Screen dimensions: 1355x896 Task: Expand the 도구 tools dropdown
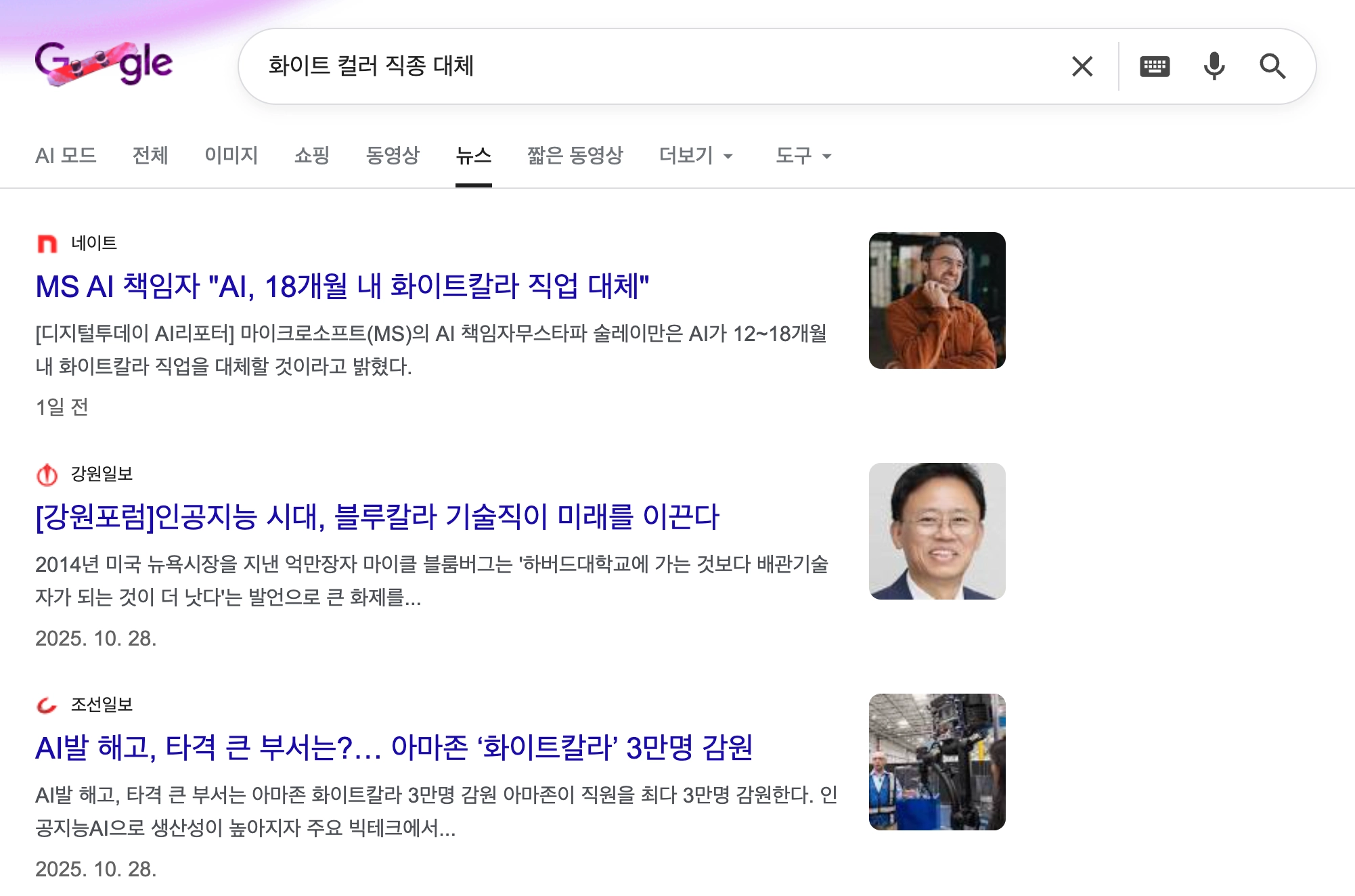(x=803, y=156)
